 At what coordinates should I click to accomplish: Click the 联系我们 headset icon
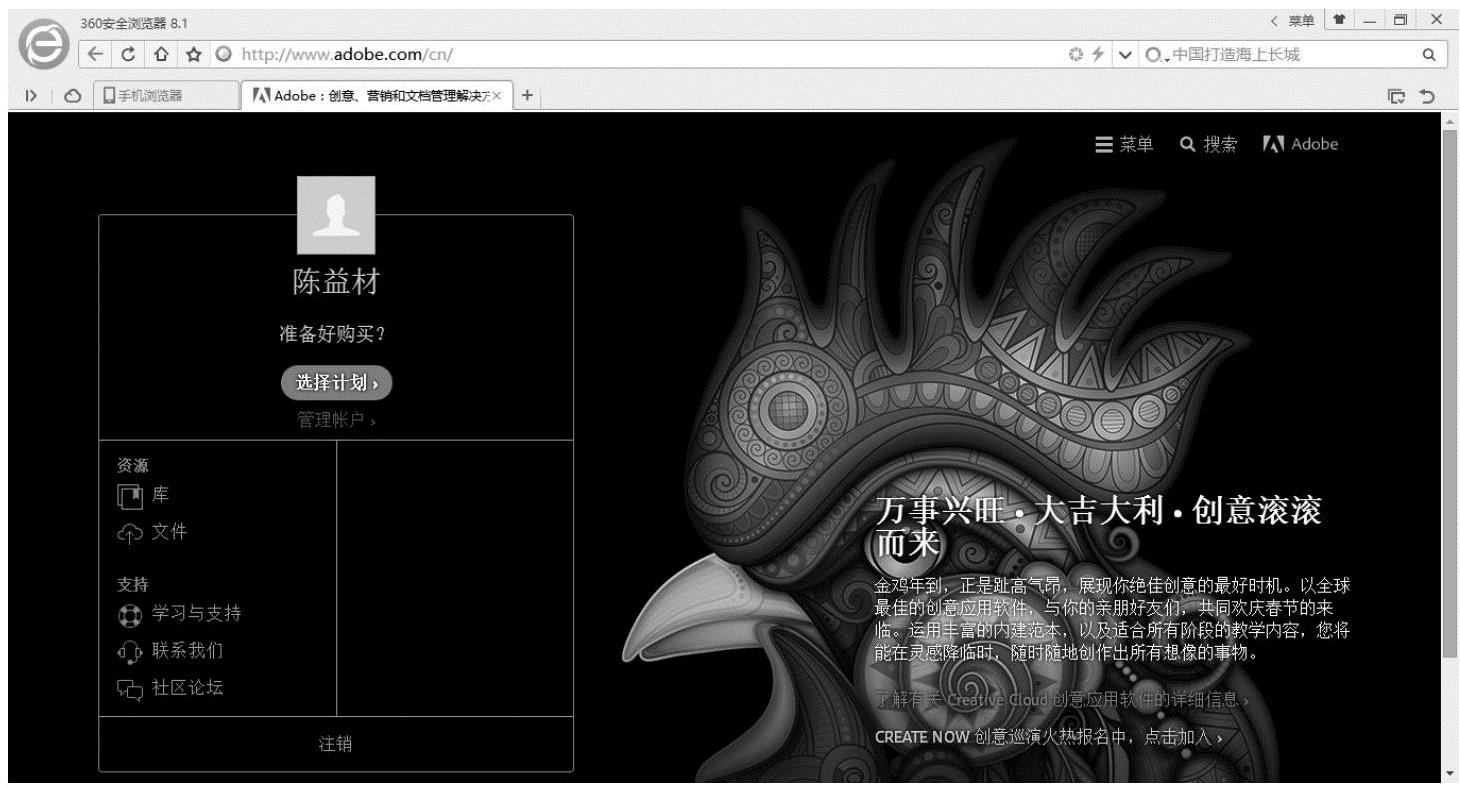[130, 651]
